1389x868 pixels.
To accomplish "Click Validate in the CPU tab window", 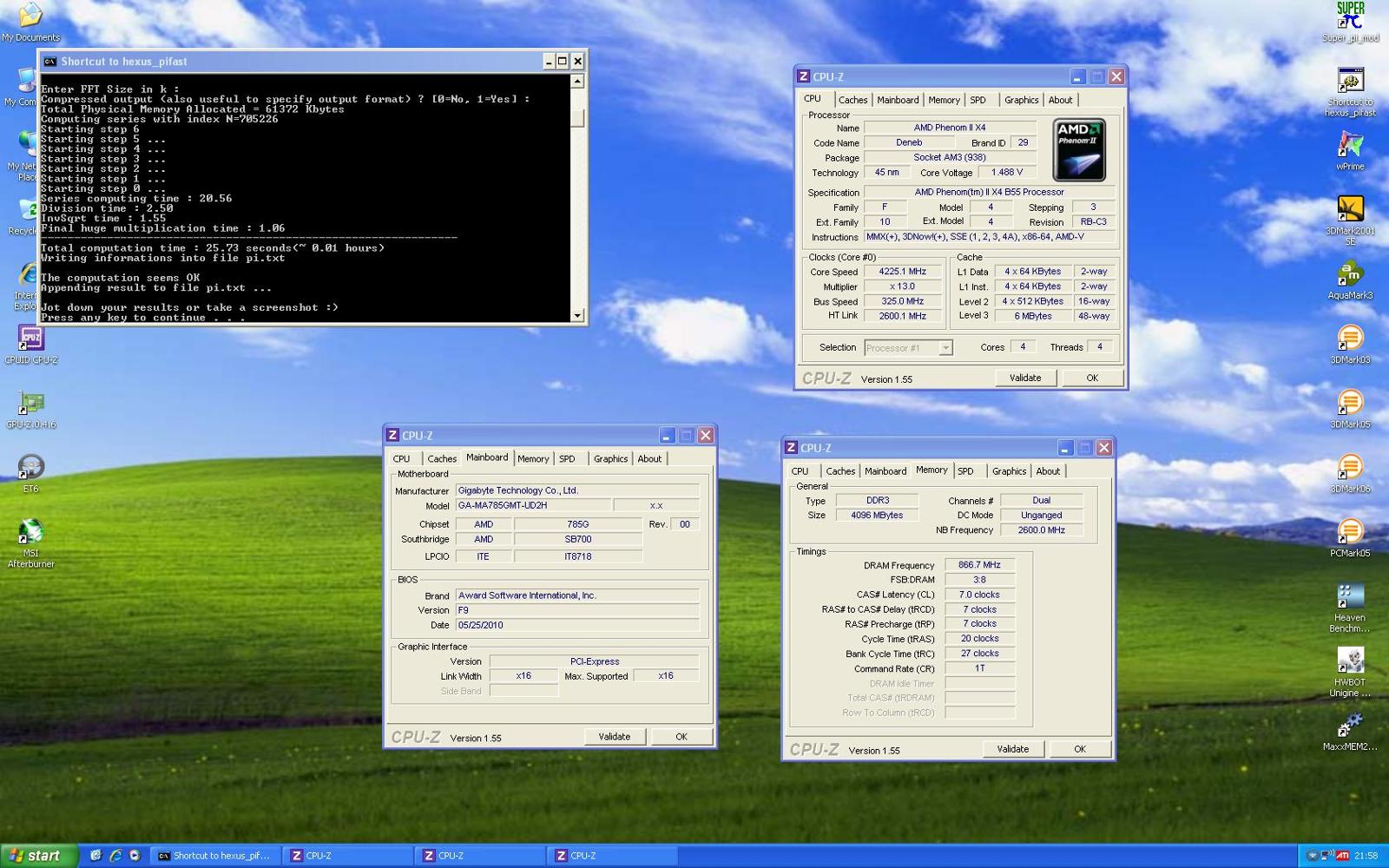I will pos(1025,378).
